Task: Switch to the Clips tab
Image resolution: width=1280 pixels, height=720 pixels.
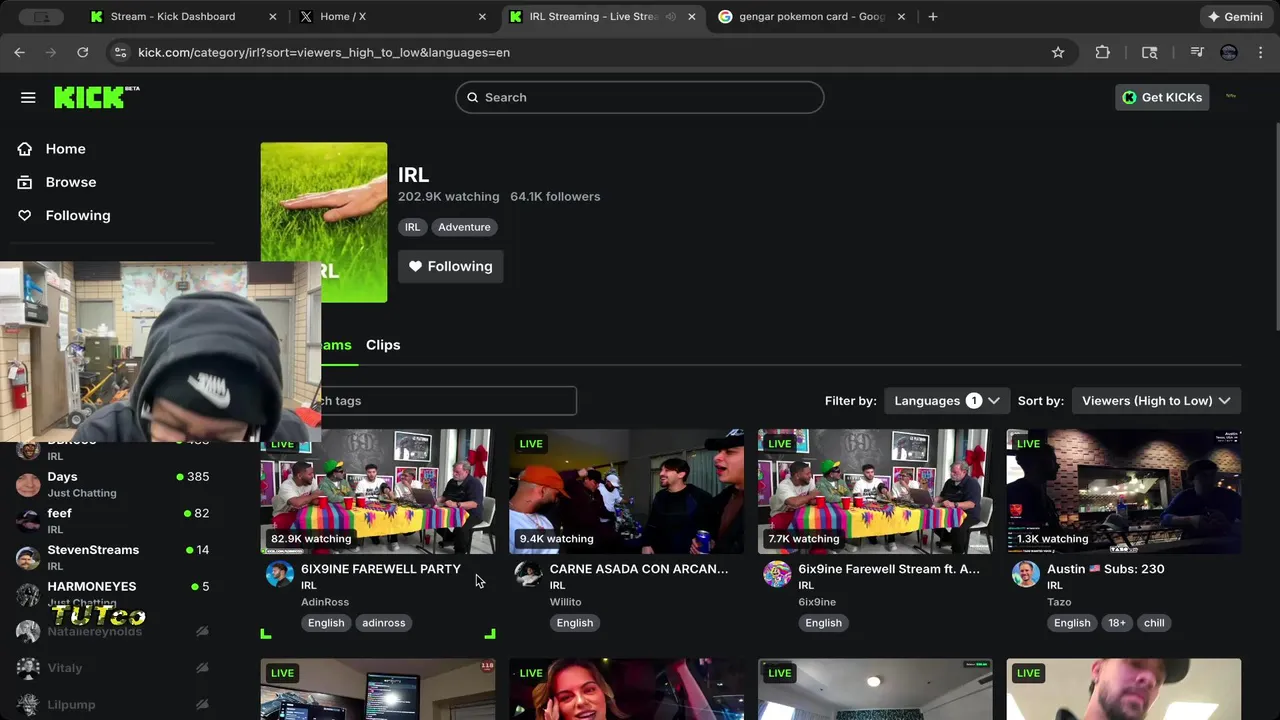Action: point(383,345)
